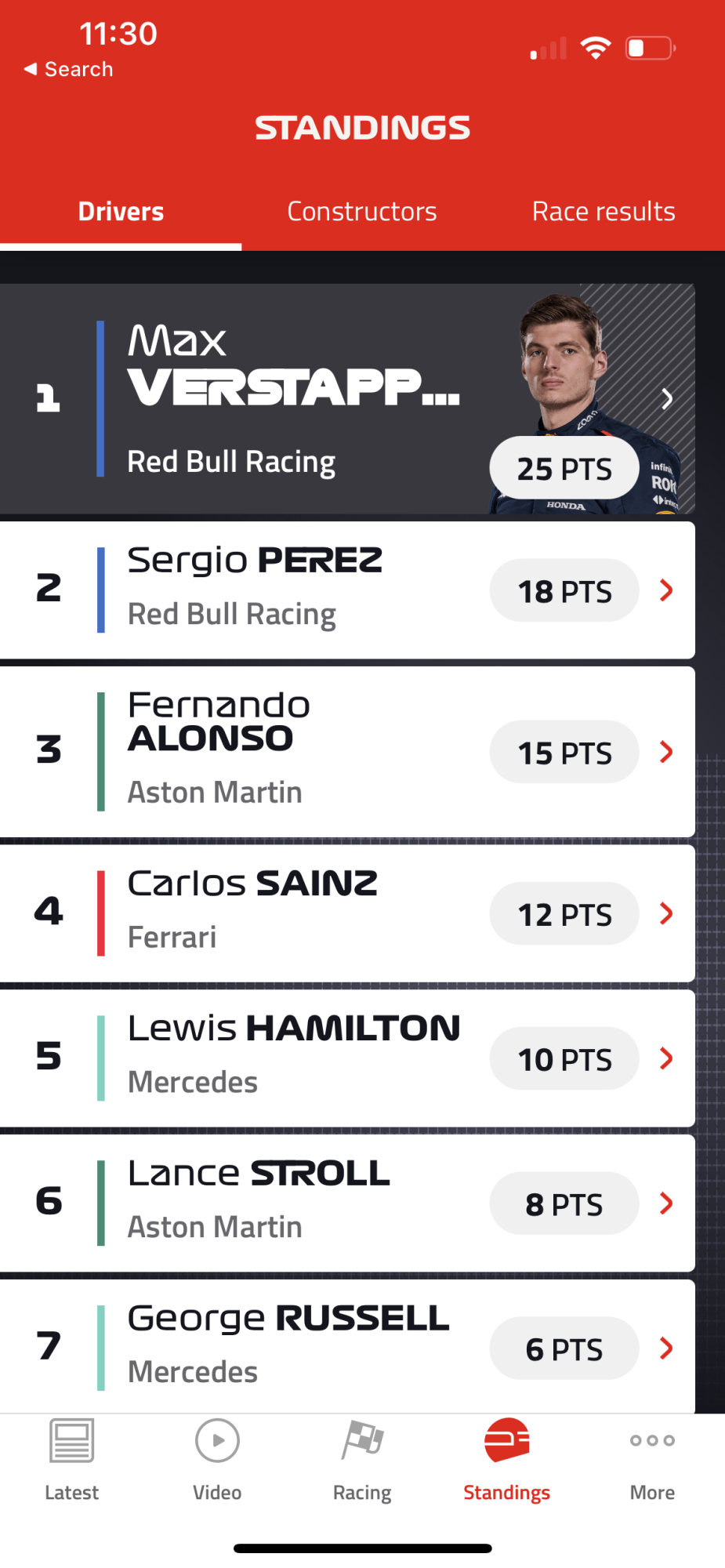Open George Russell's driver row
The width and height of the screenshot is (725, 1568).
(x=347, y=1346)
